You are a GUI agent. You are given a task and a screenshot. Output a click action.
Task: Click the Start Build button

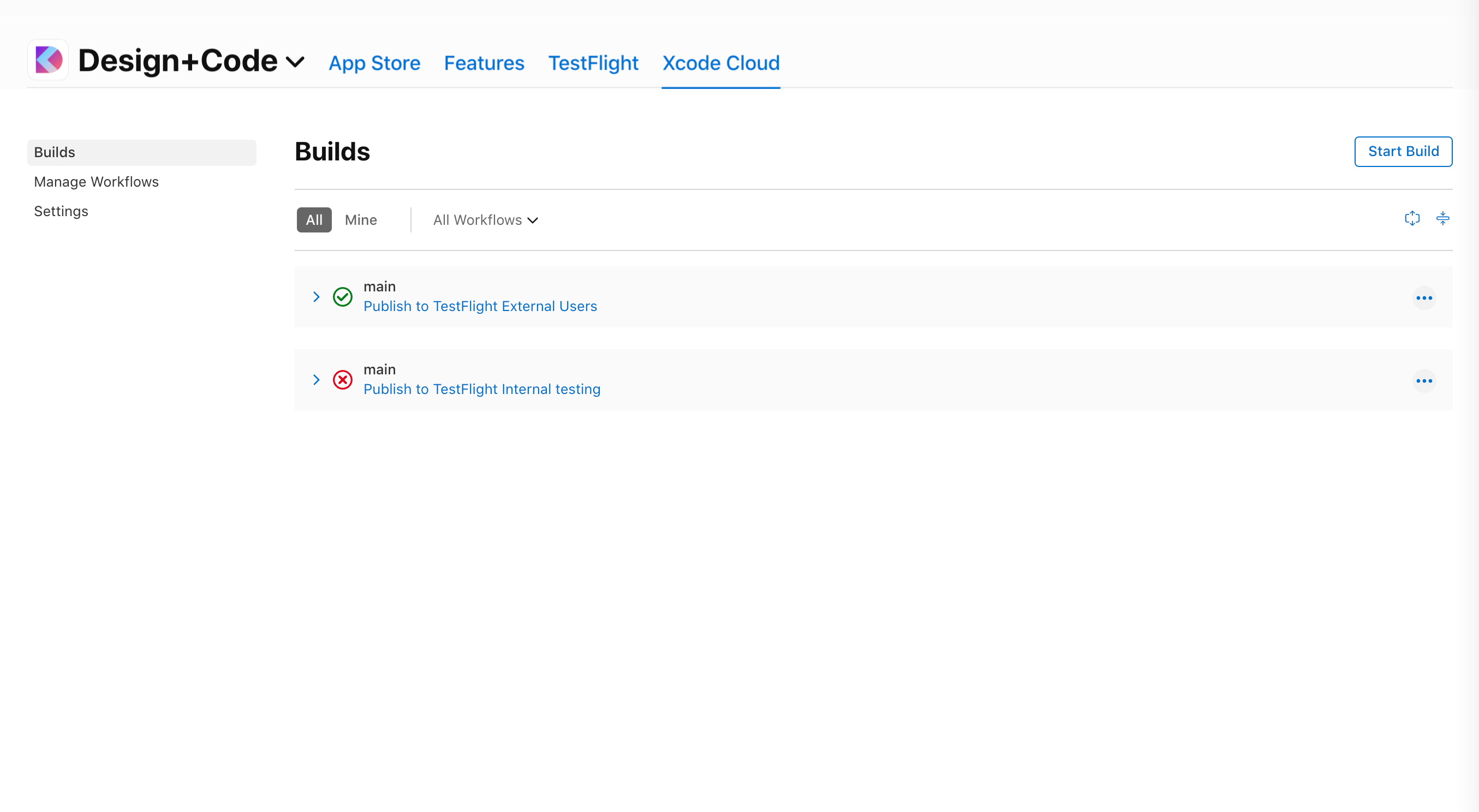coord(1403,151)
